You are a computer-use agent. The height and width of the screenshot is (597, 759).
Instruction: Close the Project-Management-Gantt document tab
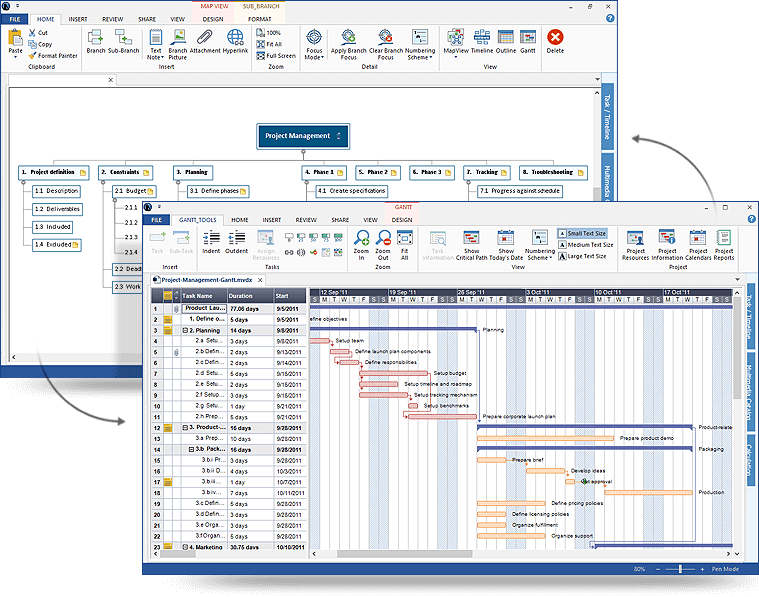click(x=260, y=280)
